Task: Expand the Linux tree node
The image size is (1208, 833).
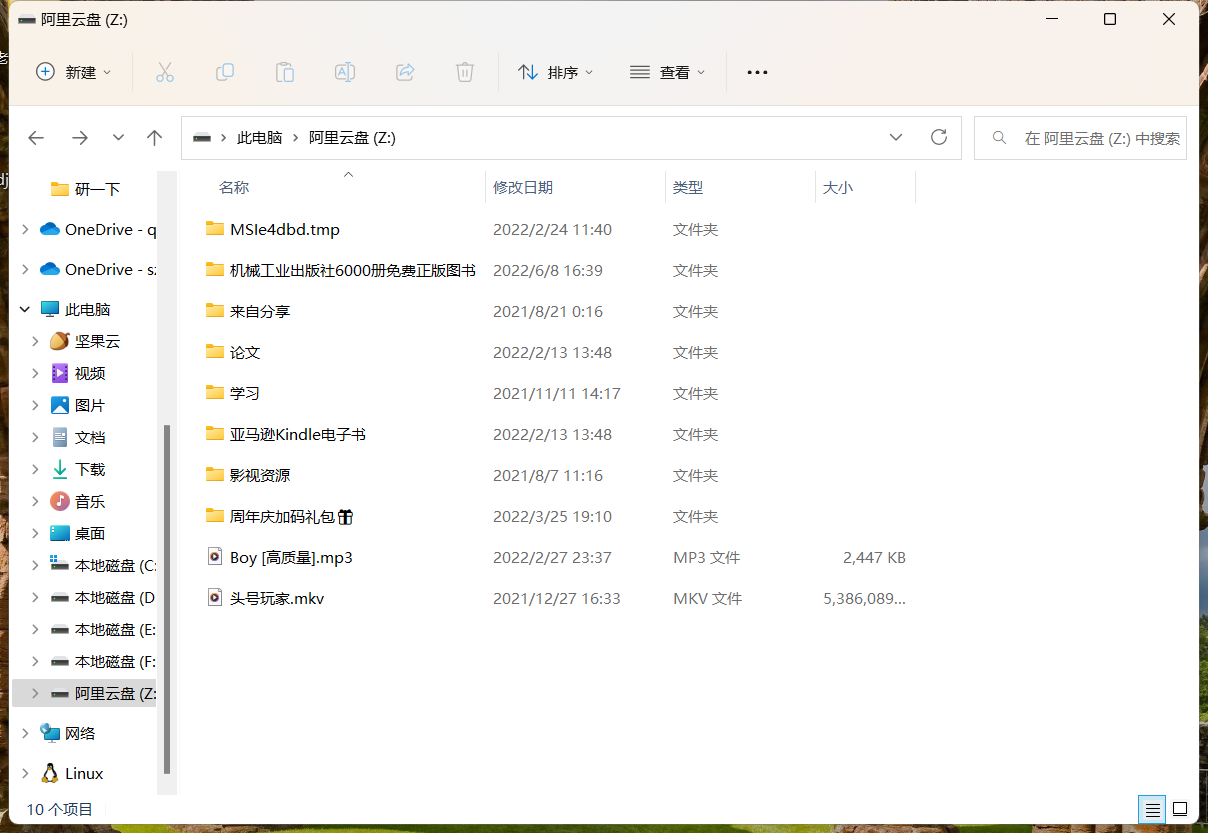Action: tap(25, 773)
